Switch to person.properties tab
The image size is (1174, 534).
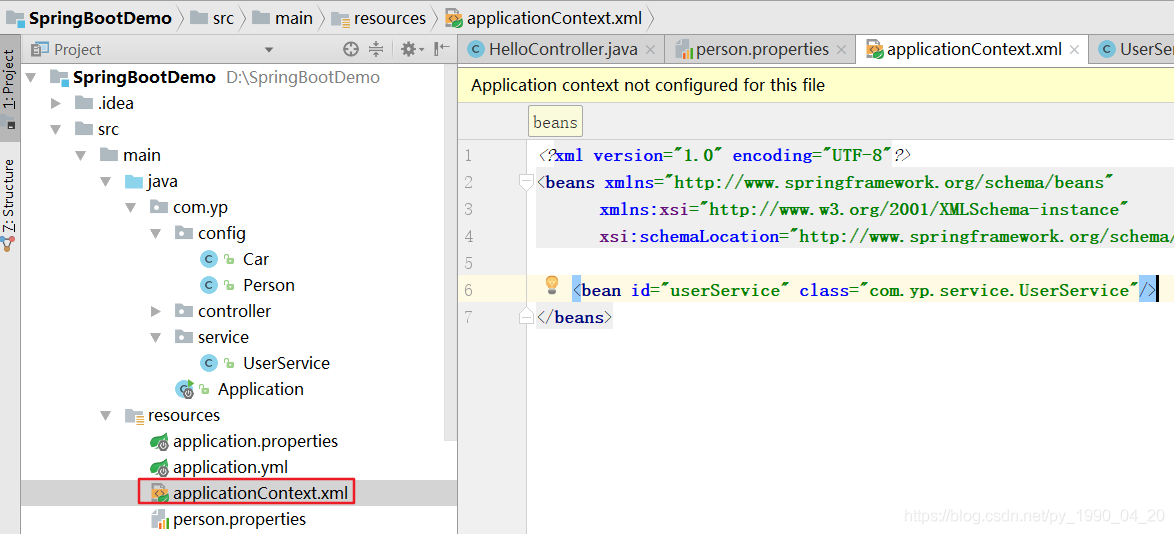(762, 49)
